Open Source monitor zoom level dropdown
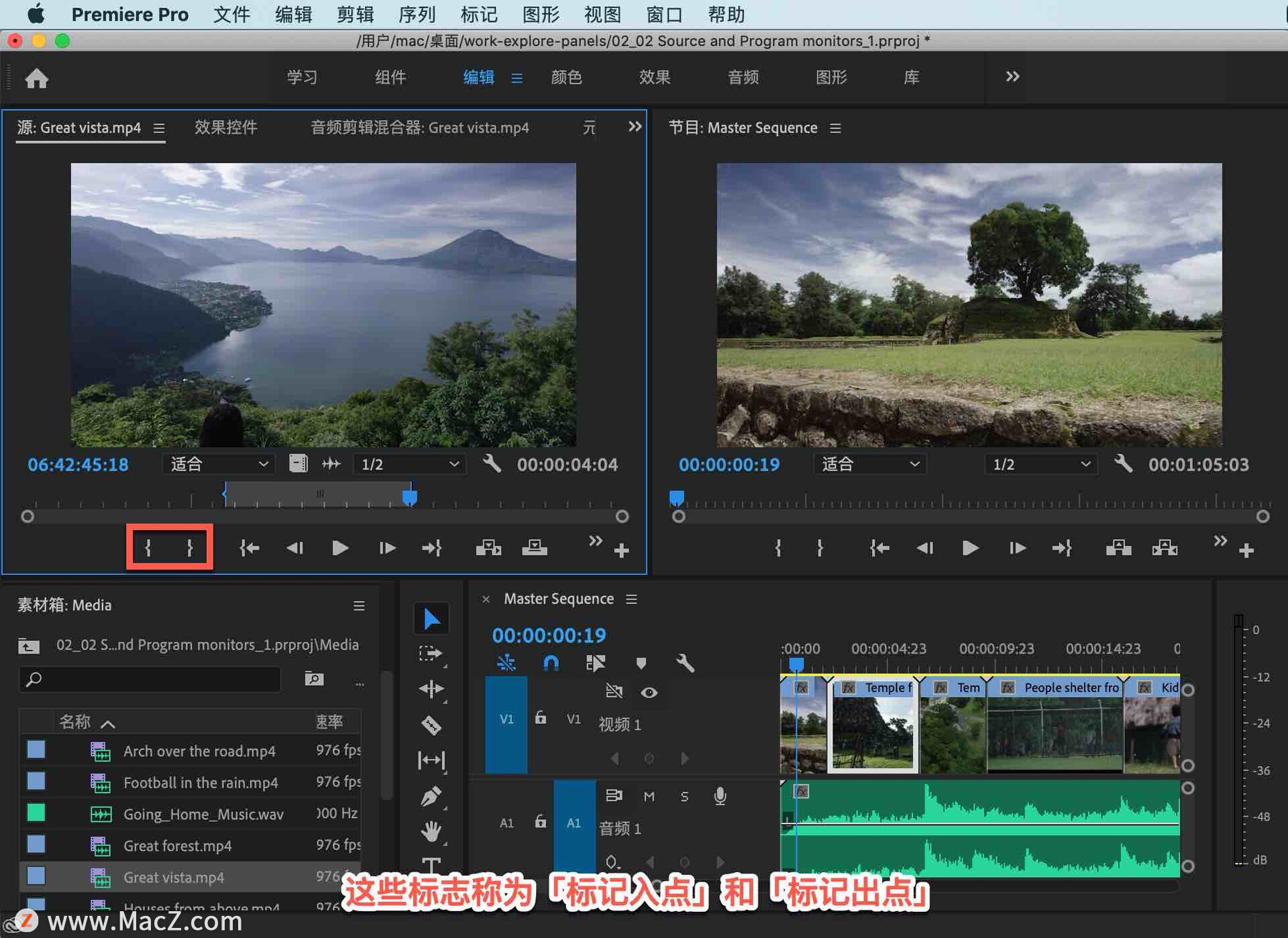The width and height of the screenshot is (1288, 938). (219, 464)
